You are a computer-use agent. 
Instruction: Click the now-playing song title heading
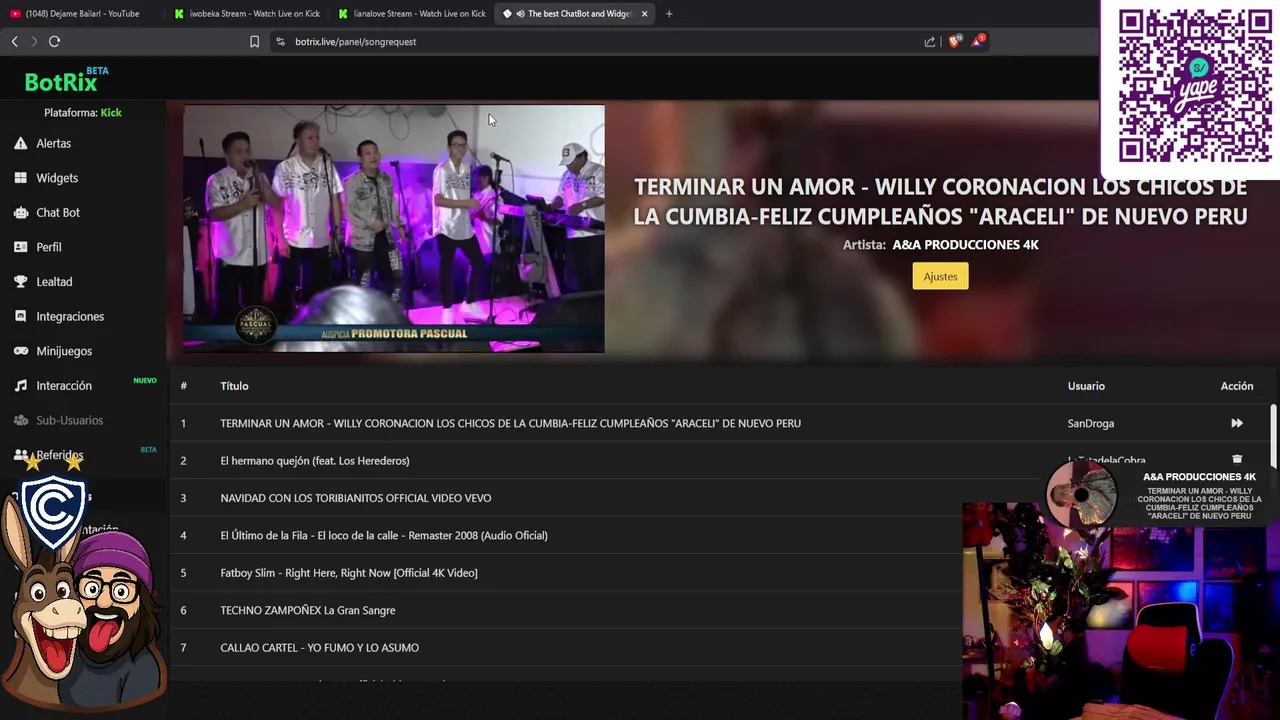(940, 201)
